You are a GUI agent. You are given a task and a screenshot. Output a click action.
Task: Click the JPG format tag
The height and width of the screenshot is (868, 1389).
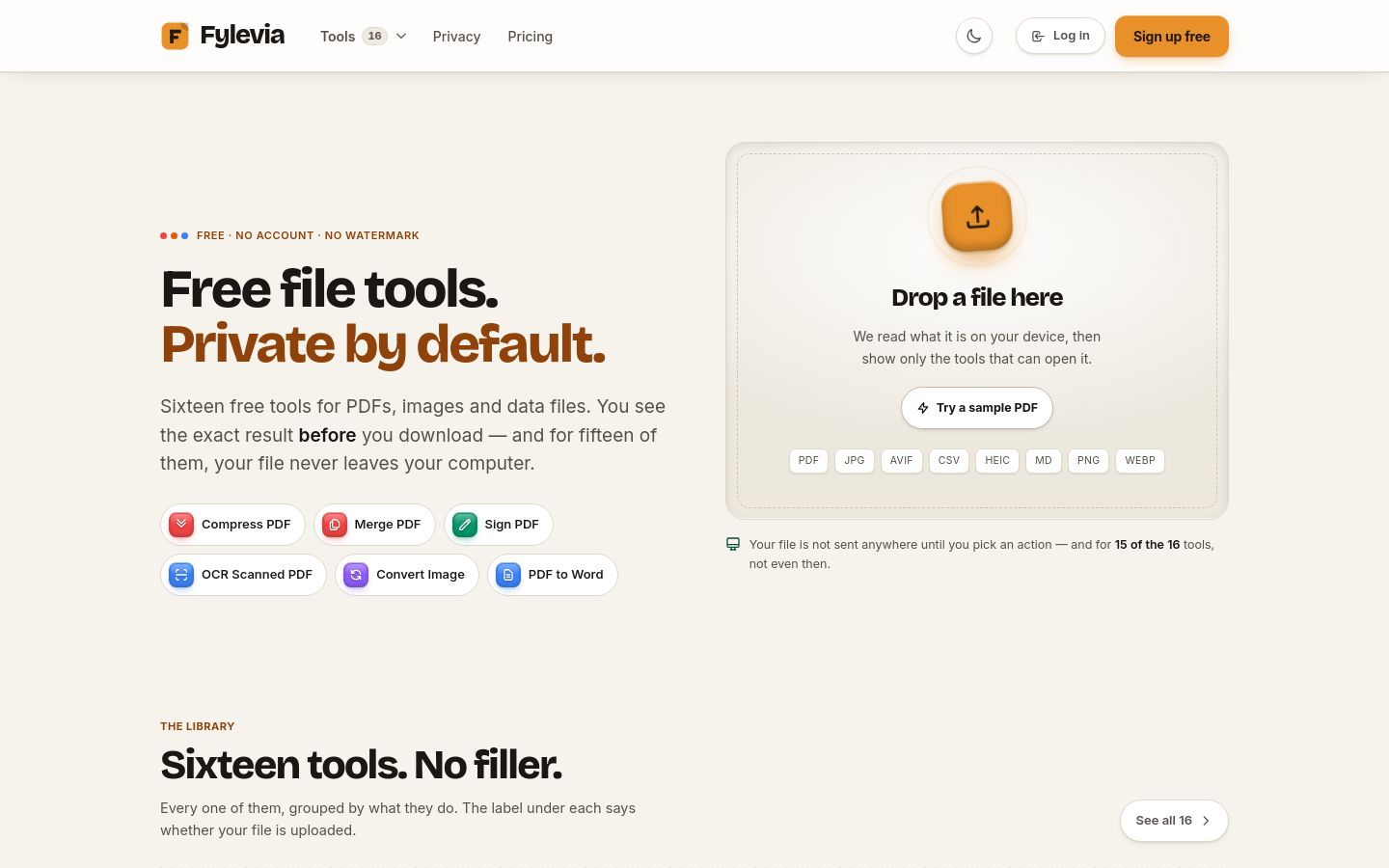[855, 461]
